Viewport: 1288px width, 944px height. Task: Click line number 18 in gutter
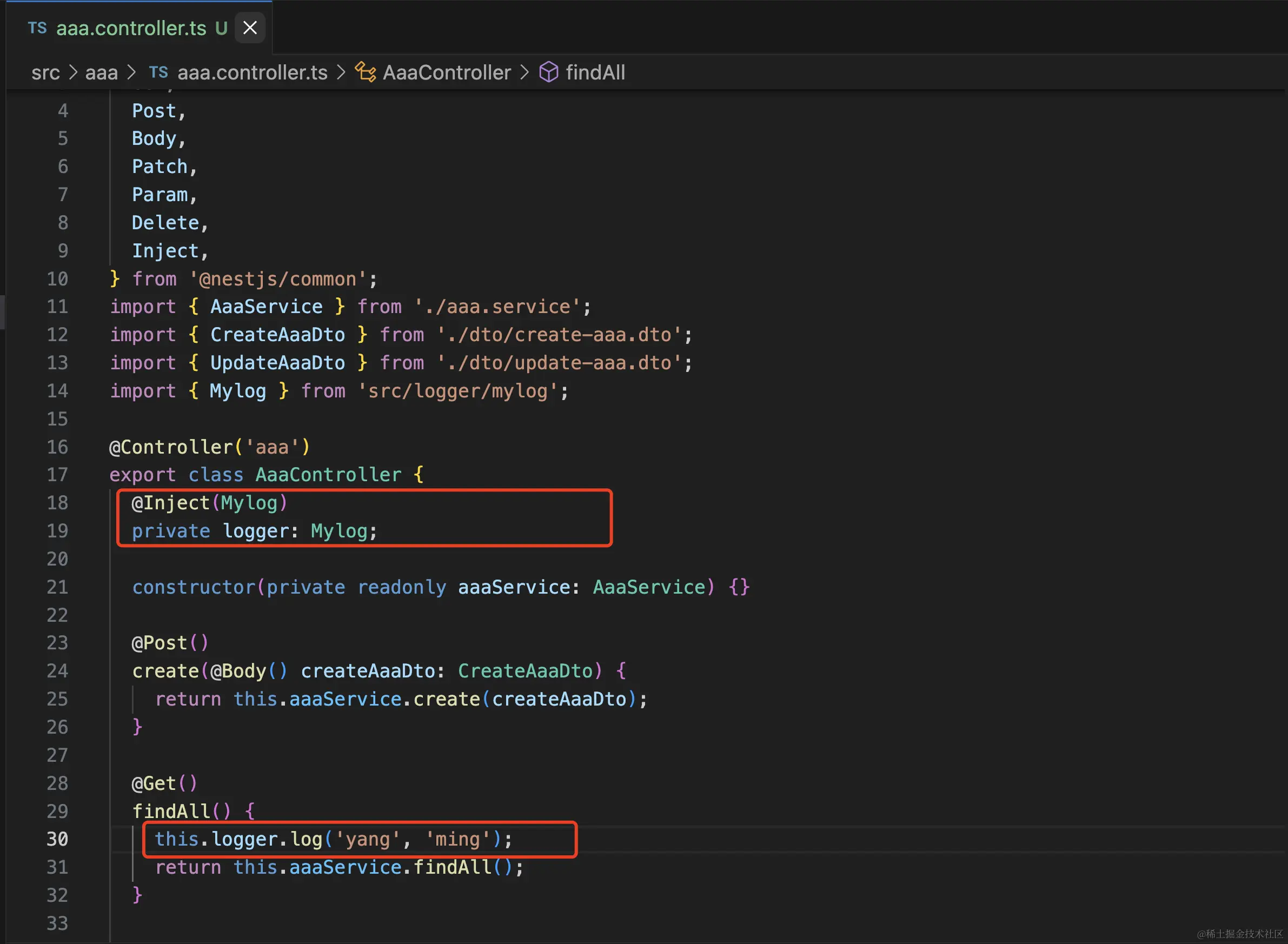click(x=57, y=503)
